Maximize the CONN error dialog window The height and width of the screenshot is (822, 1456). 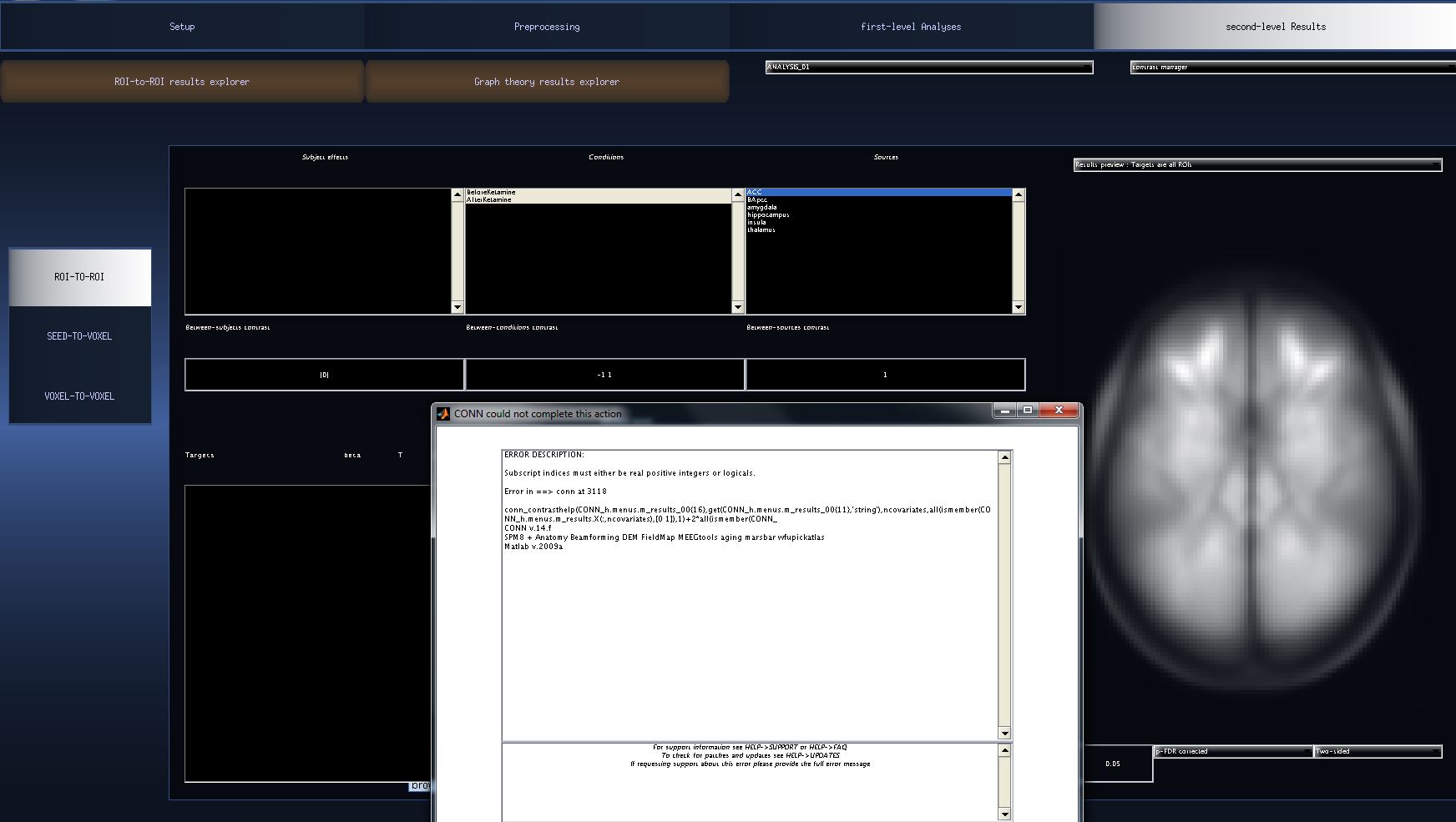click(1028, 410)
